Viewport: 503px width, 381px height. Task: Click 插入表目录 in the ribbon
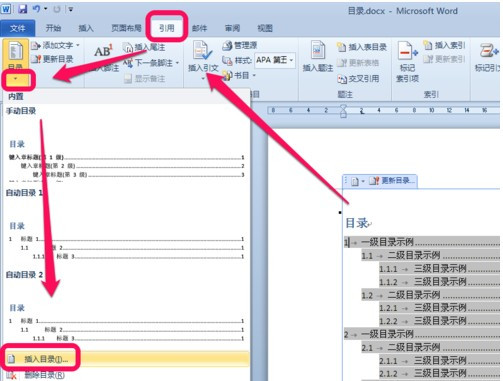point(361,47)
